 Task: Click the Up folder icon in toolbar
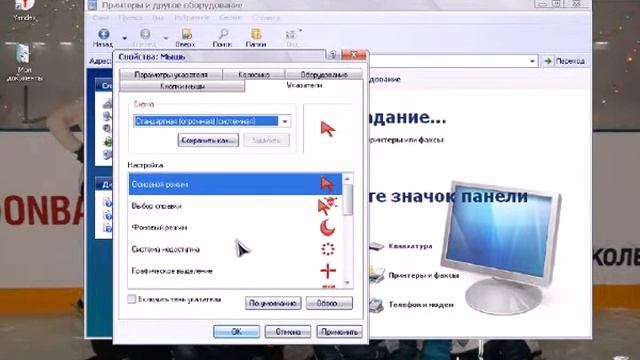click(187, 34)
